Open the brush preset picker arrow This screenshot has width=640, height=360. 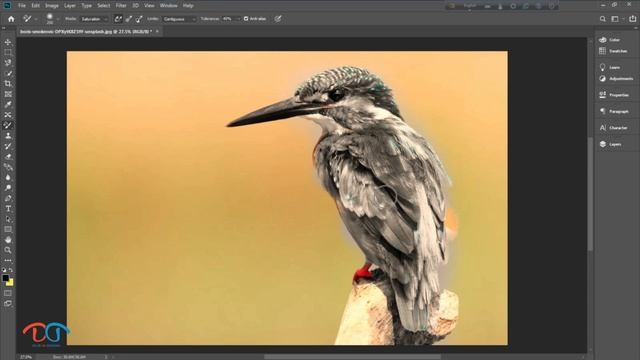pyautogui.click(x=58, y=19)
